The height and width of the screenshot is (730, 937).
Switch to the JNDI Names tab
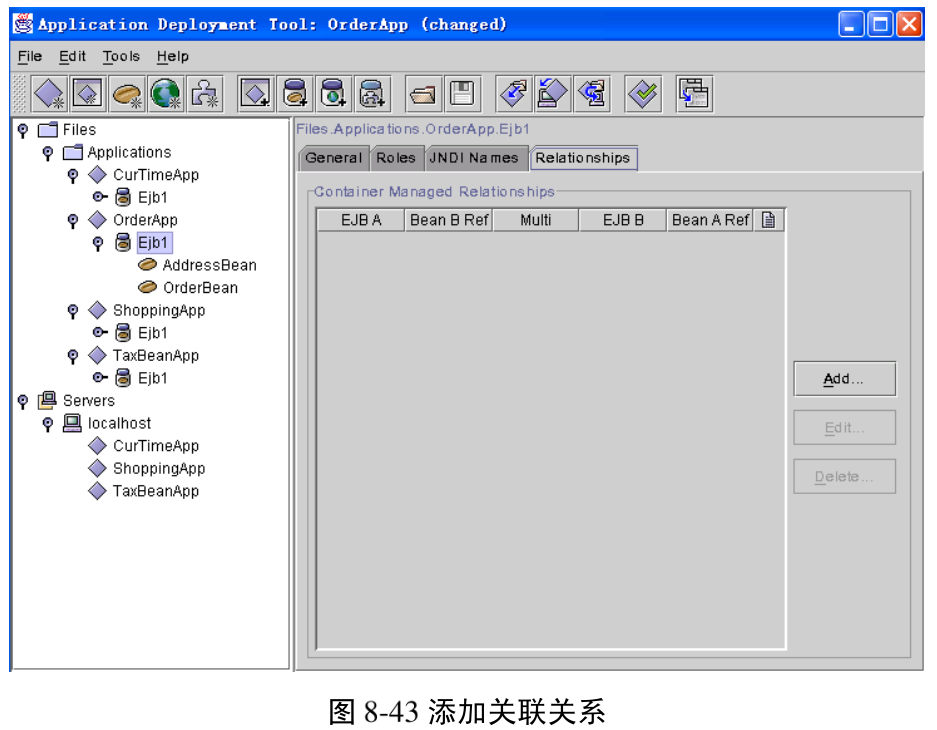point(474,158)
